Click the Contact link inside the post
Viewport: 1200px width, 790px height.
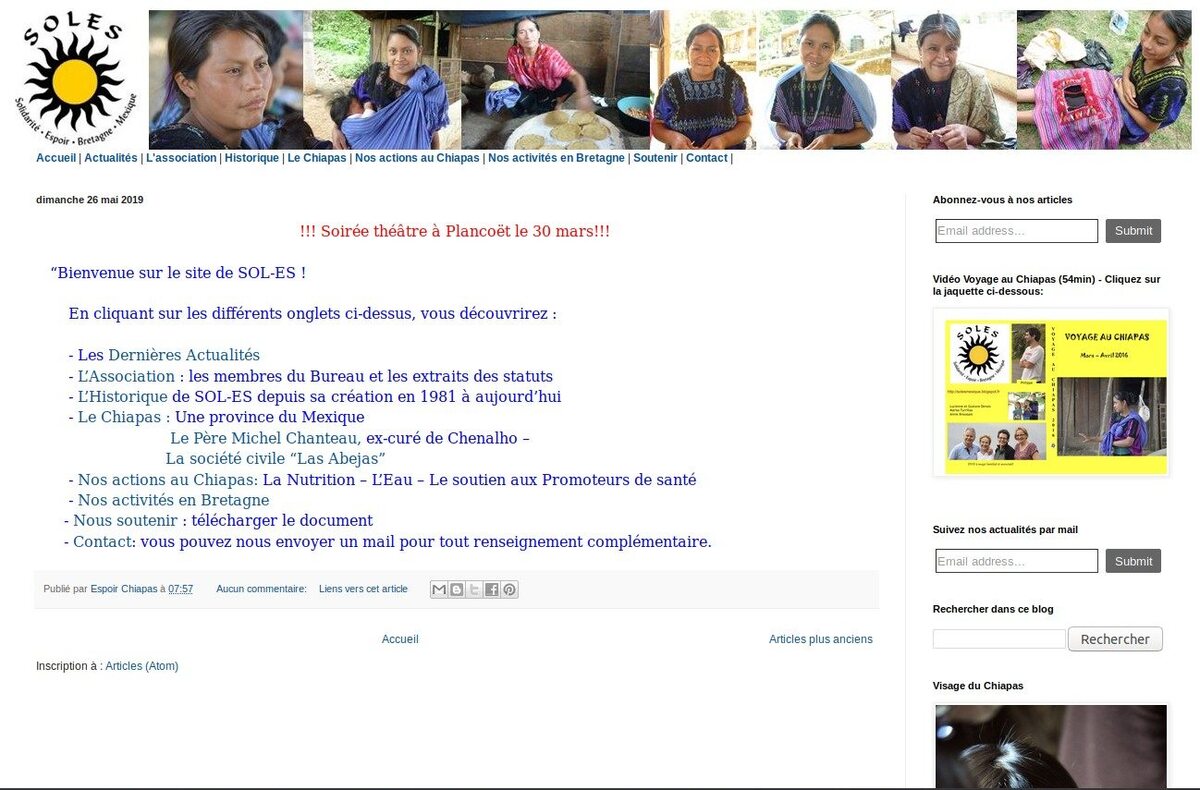pyautogui.click(x=102, y=542)
